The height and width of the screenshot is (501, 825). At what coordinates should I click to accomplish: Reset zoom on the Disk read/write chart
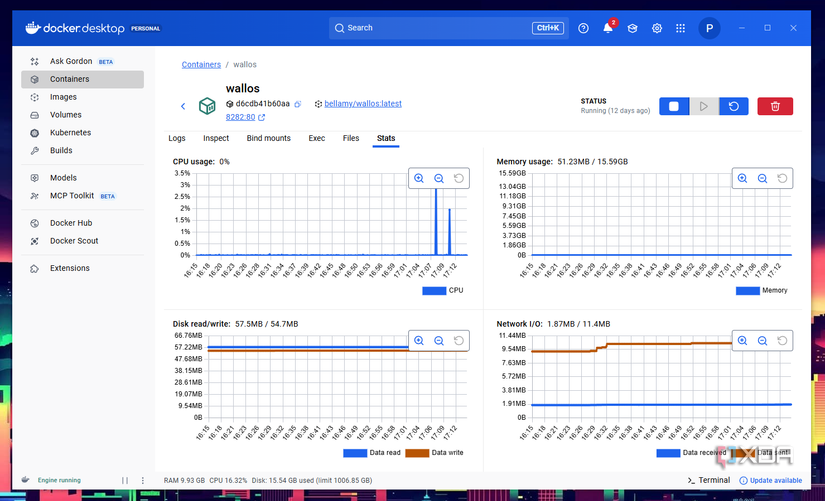(459, 340)
